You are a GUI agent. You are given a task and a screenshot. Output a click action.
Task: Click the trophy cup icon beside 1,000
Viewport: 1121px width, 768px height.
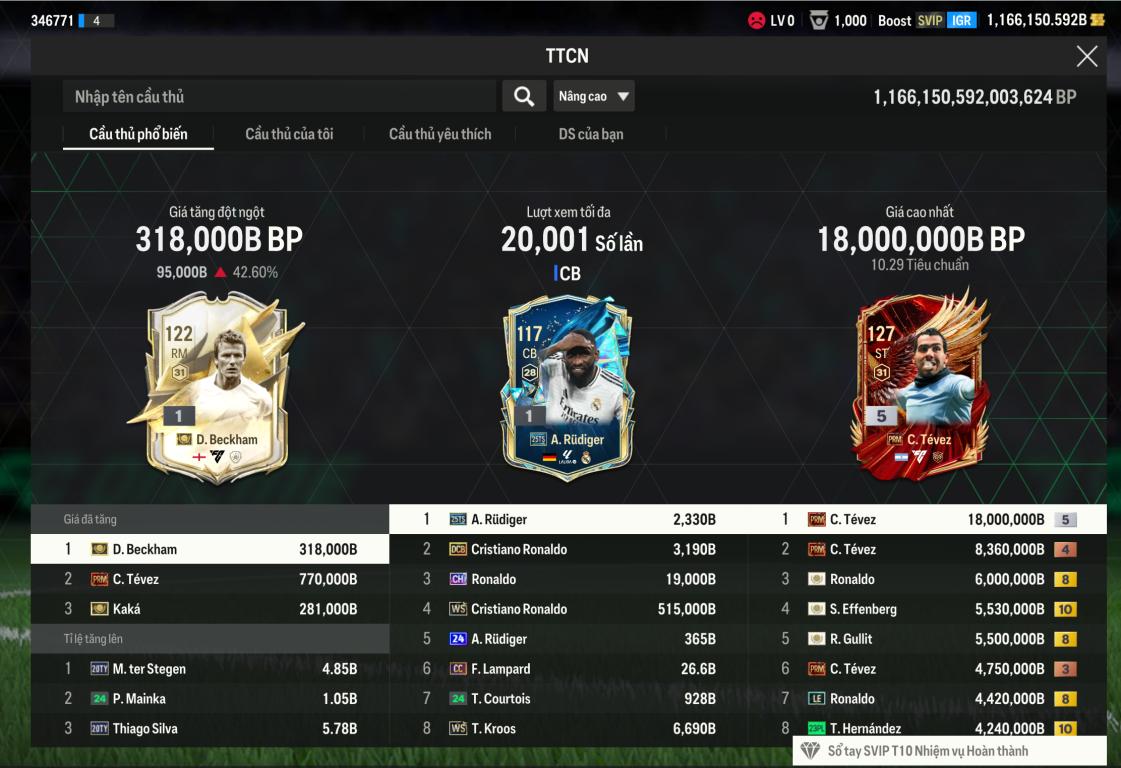click(x=819, y=21)
